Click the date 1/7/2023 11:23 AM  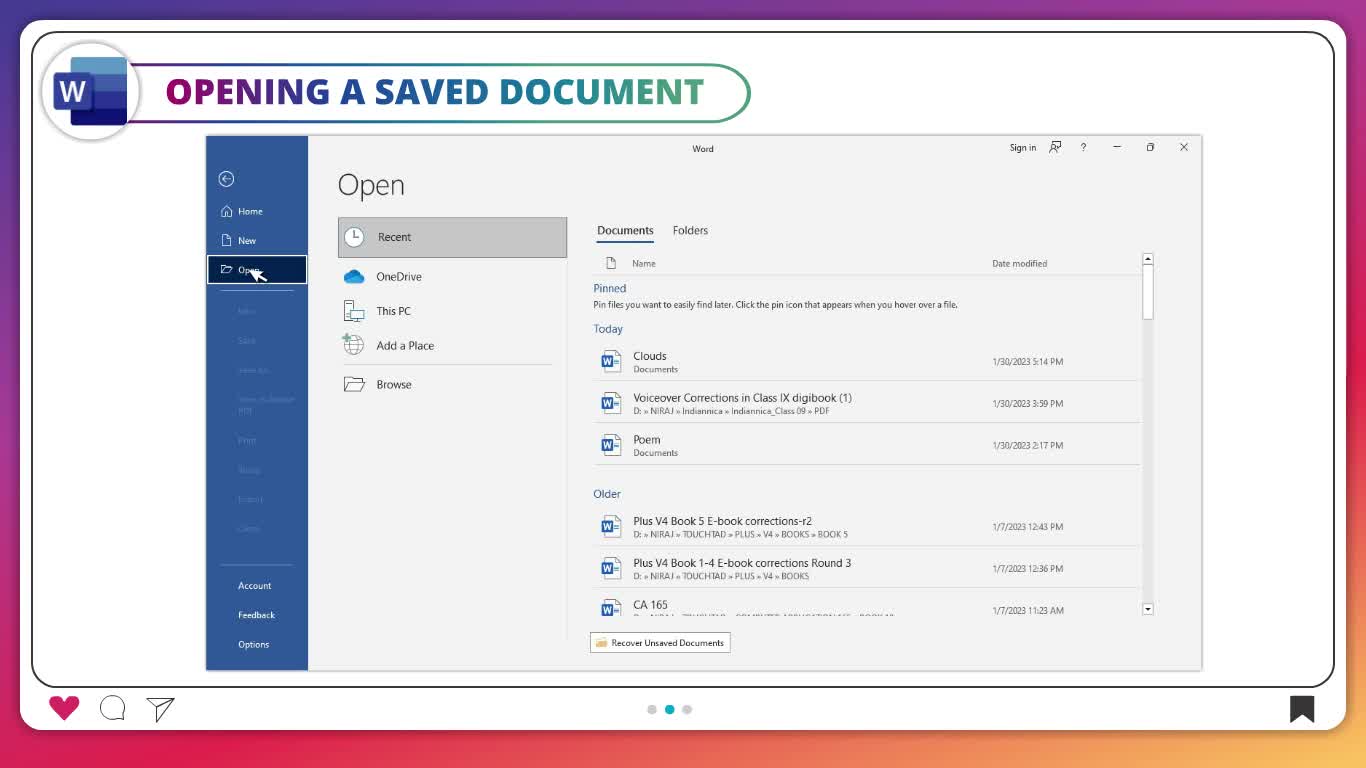pyautogui.click(x=1027, y=610)
